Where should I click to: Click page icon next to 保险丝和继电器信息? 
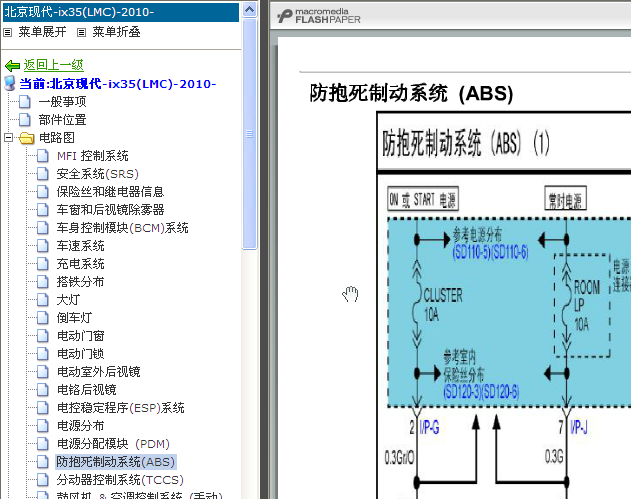pyautogui.click(x=43, y=192)
